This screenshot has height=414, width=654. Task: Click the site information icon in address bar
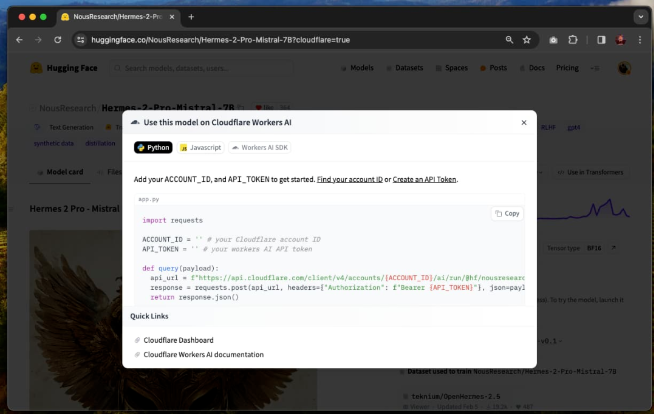pos(82,40)
